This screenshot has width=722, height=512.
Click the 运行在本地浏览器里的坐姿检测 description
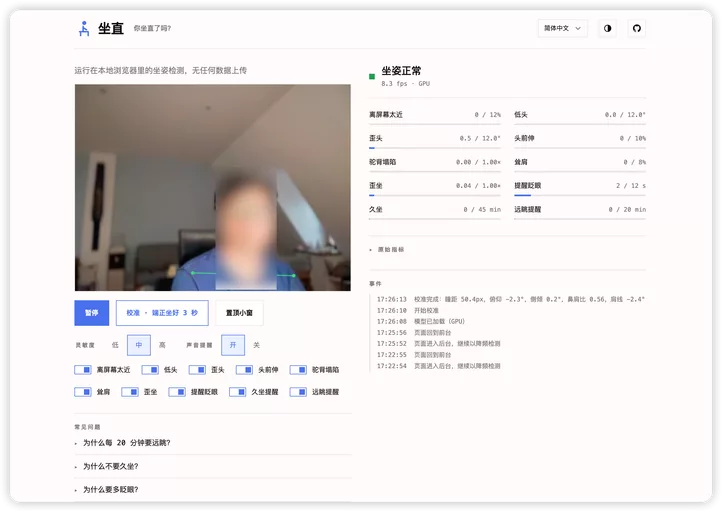(161, 70)
